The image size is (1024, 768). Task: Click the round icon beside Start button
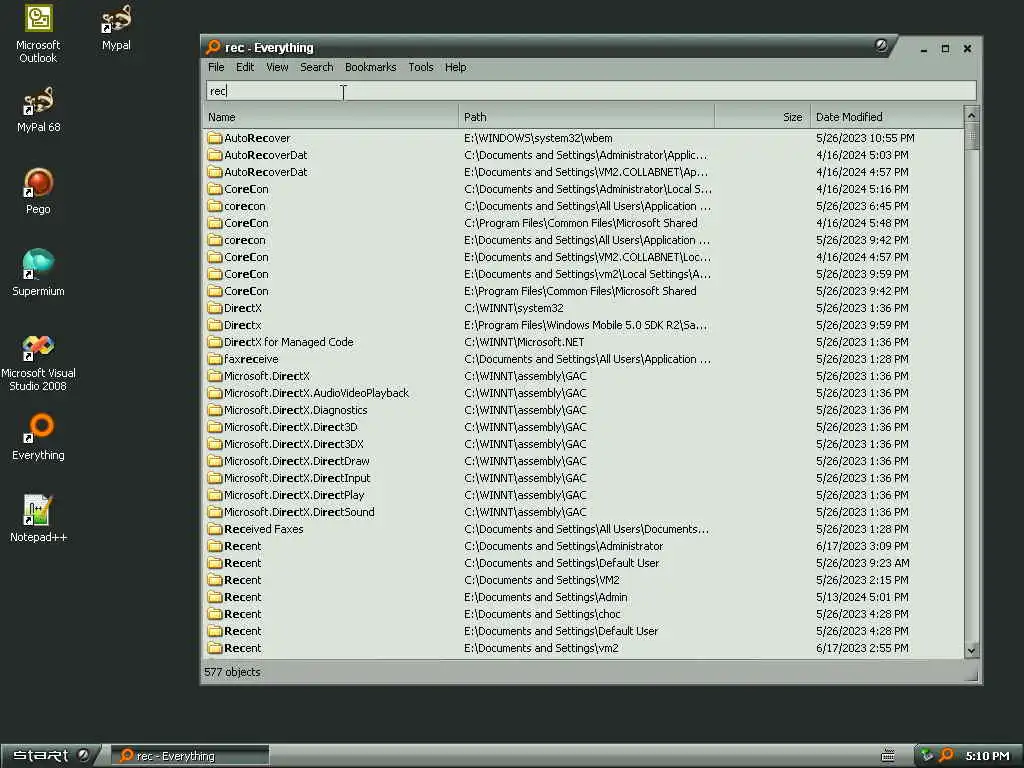[83, 755]
